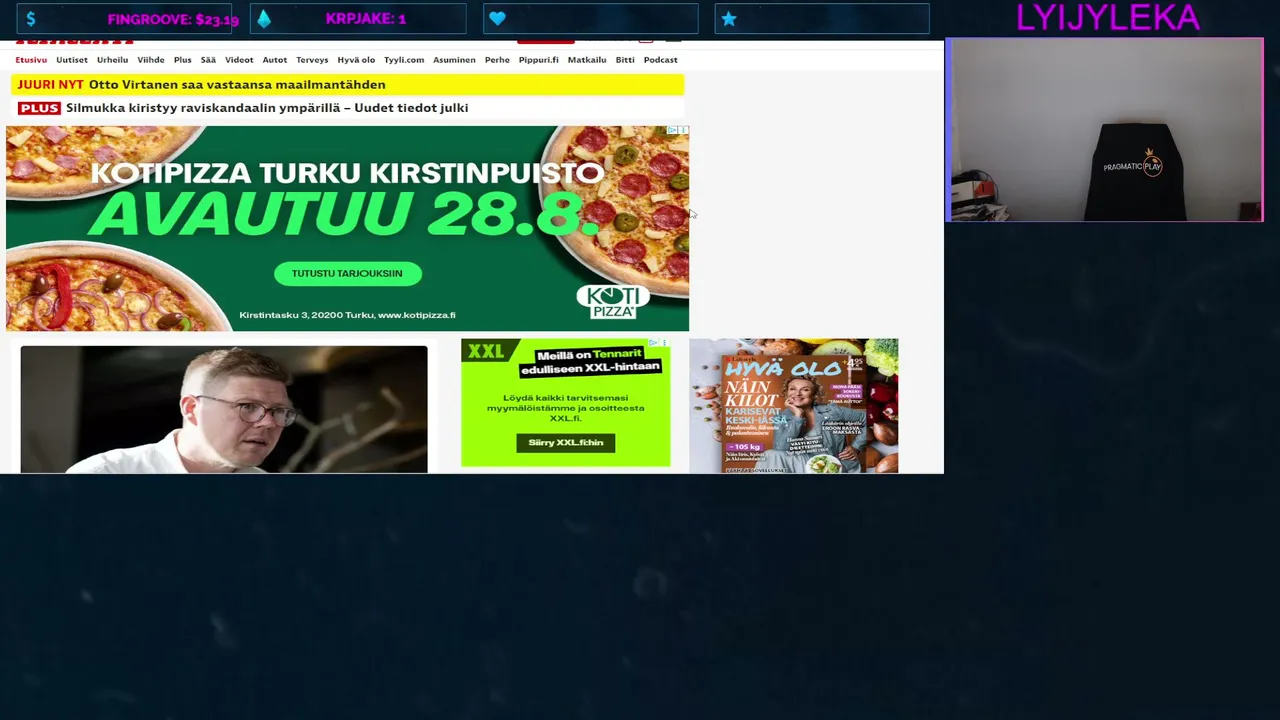Open the Perhe family section
The height and width of the screenshot is (720, 1280).
coord(497,60)
